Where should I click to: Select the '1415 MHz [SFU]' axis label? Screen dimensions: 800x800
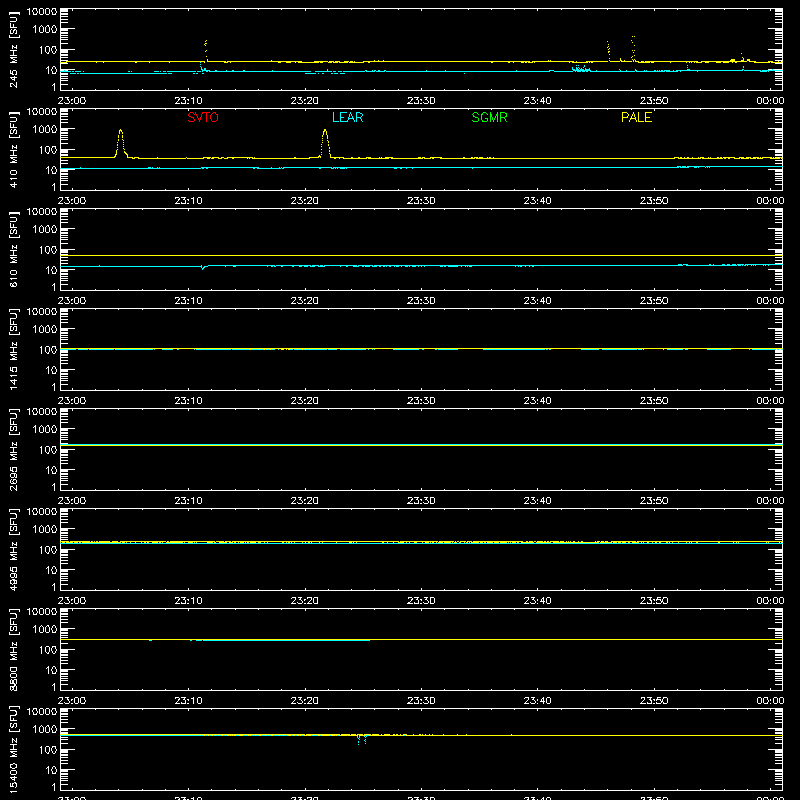tap(13, 350)
